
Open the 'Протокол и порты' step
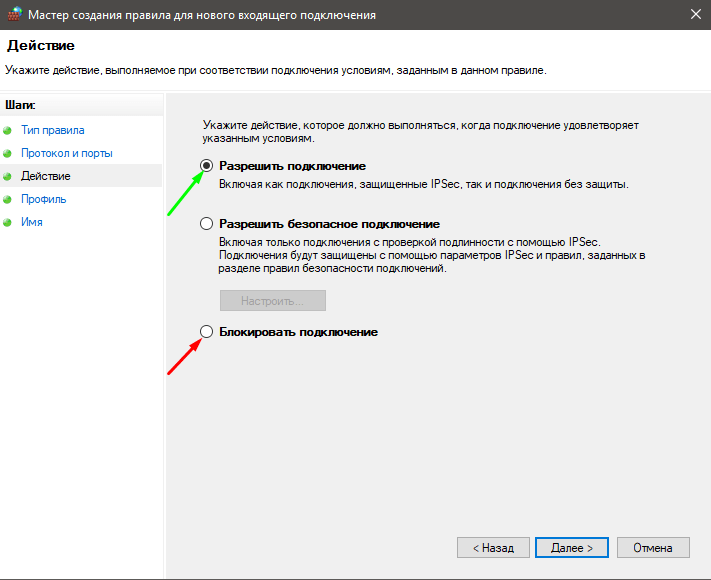pos(67,153)
